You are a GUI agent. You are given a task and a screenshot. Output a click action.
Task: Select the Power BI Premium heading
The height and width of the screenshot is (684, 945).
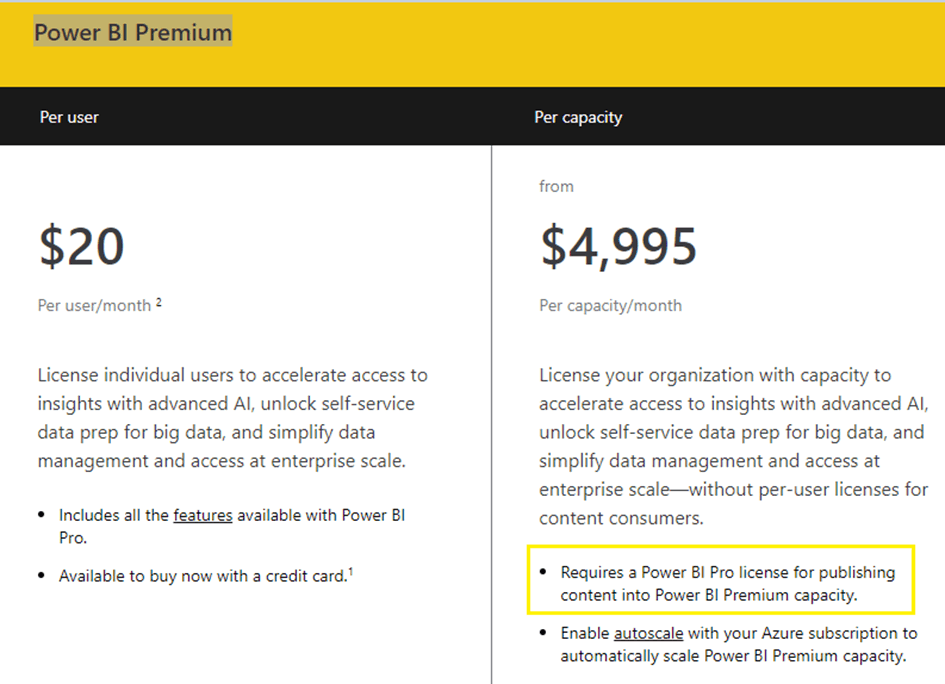133,32
